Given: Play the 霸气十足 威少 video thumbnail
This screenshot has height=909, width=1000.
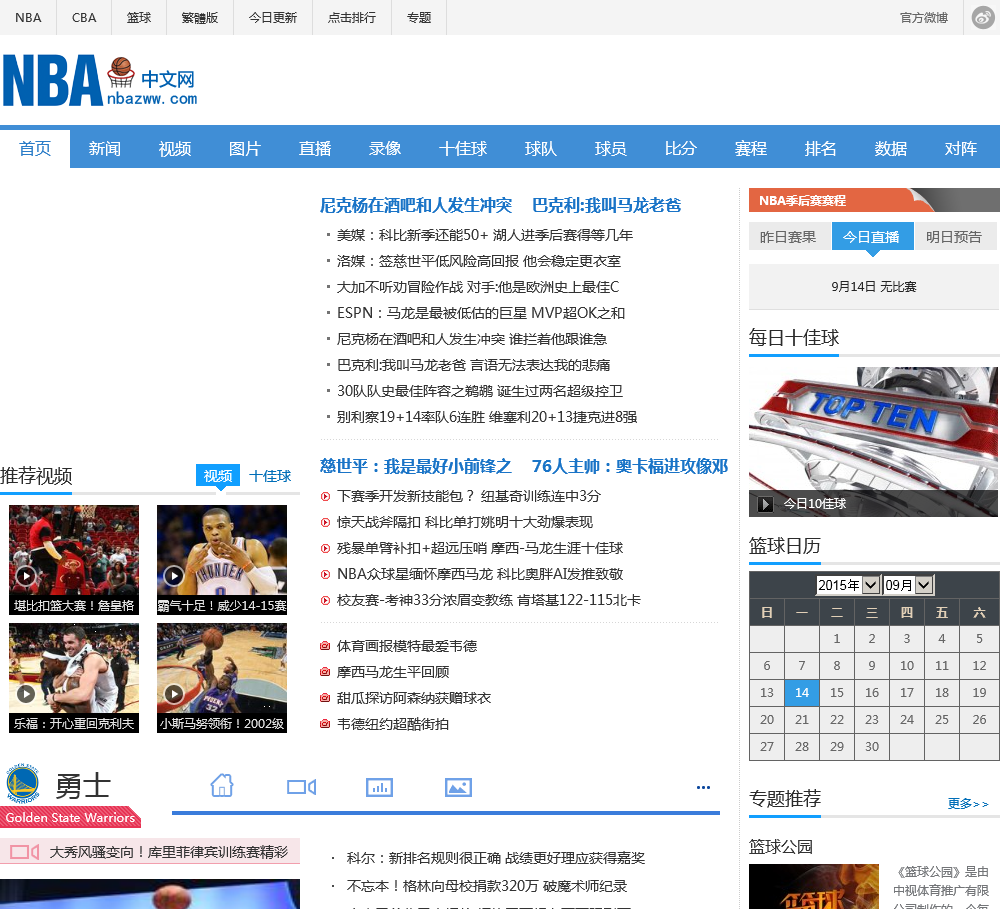Looking at the screenshot, I should (x=222, y=559).
